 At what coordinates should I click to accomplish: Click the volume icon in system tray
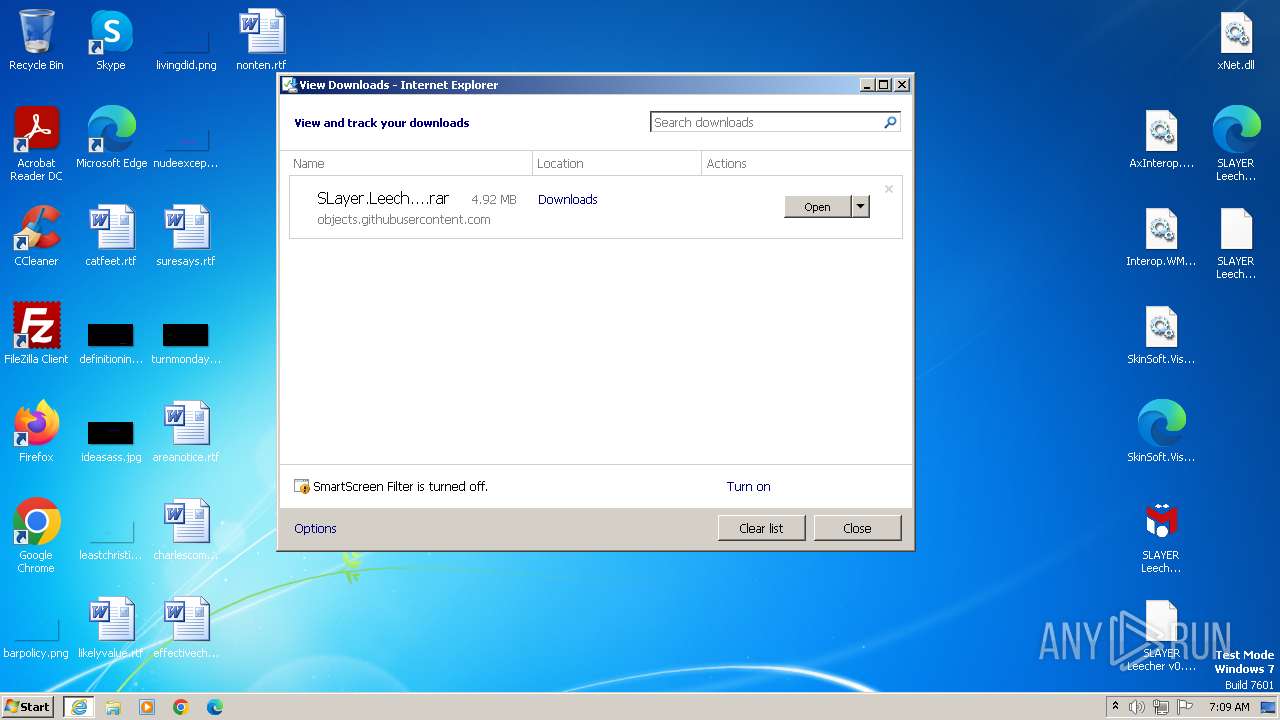pyautogui.click(x=1137, y=707)
